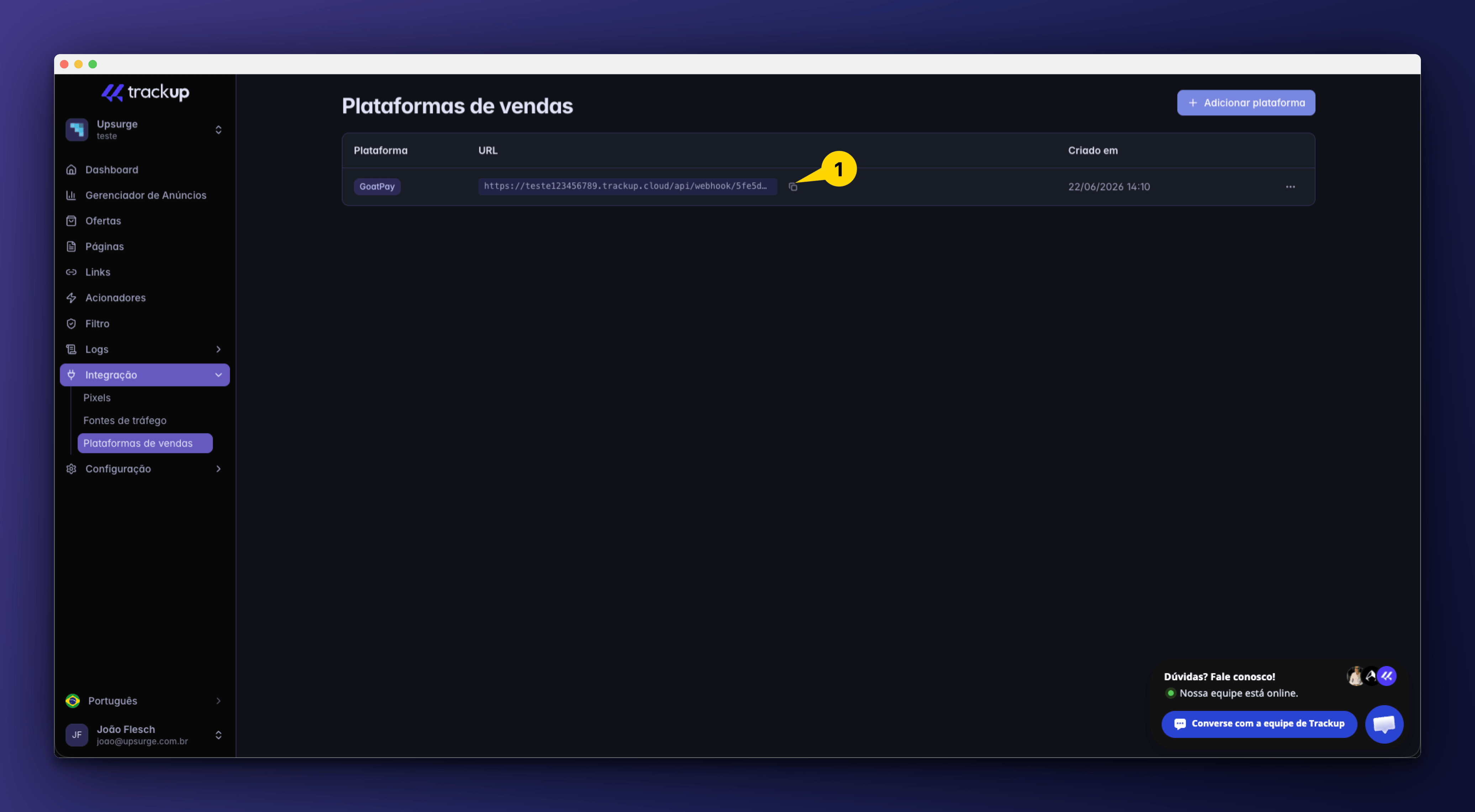This screenshot has height=812, width=1475.
Task: Click the Upsurge workspace logo icon
Action: [x=77, y=130]
